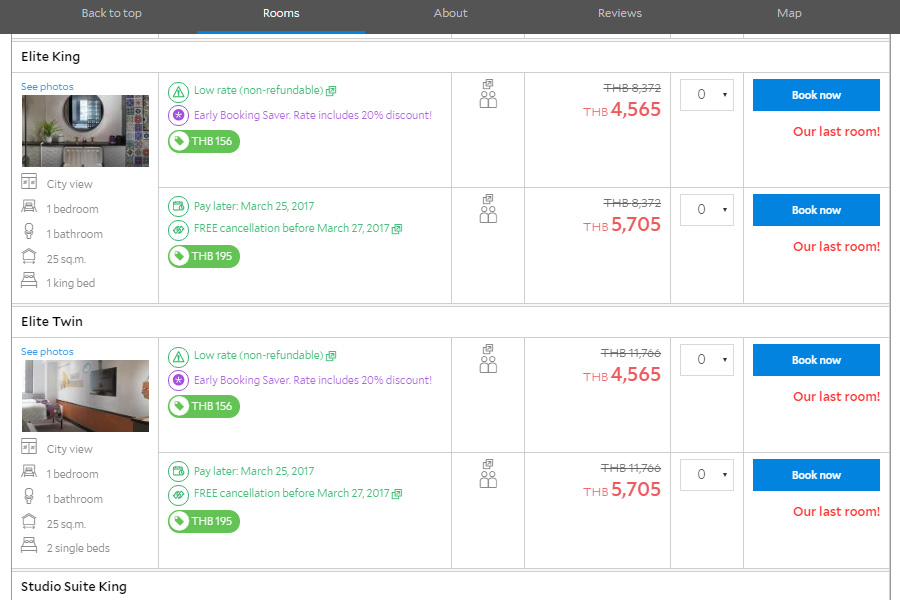The image size is (900, 600).
Task: Click the Pay later calendar icon under Elite Twin
Action: tap(178, 471)
